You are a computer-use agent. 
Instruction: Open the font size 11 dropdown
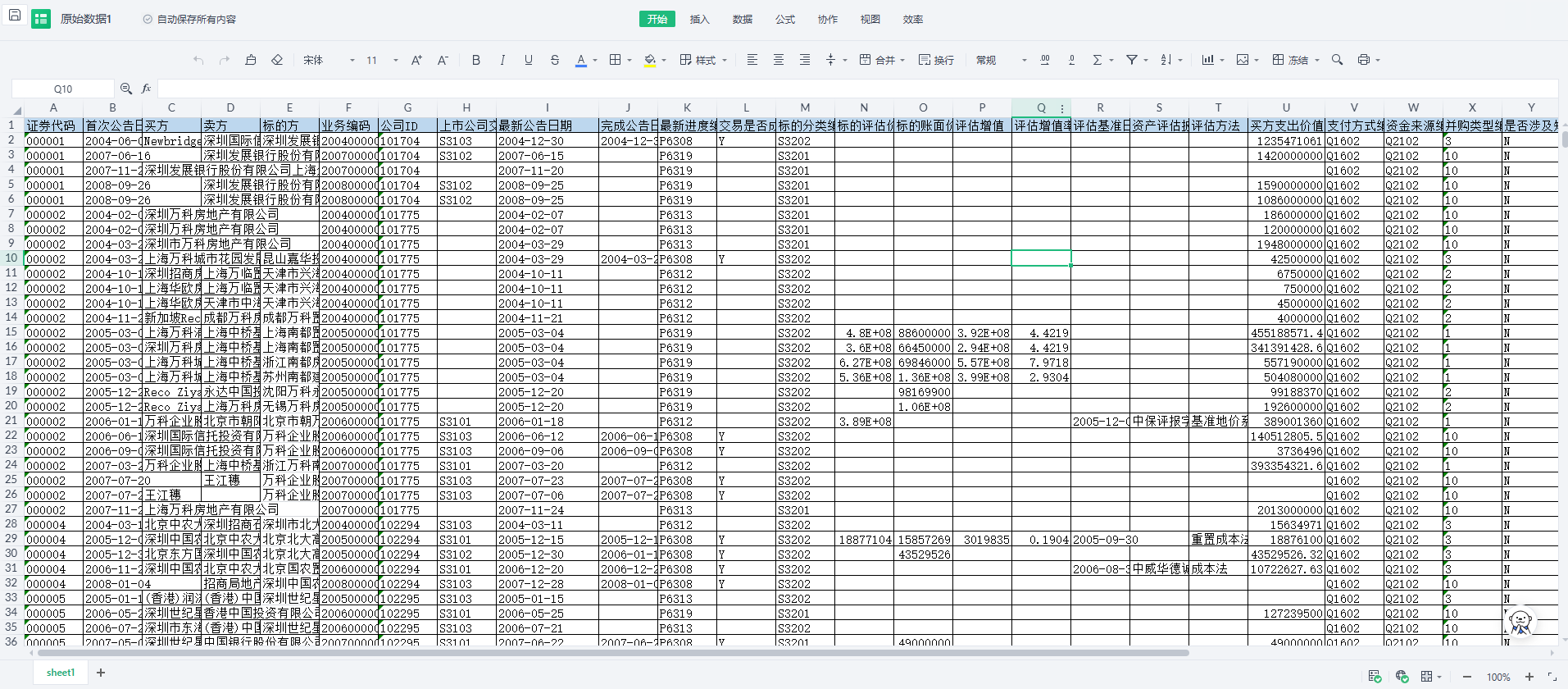point(382,60)
